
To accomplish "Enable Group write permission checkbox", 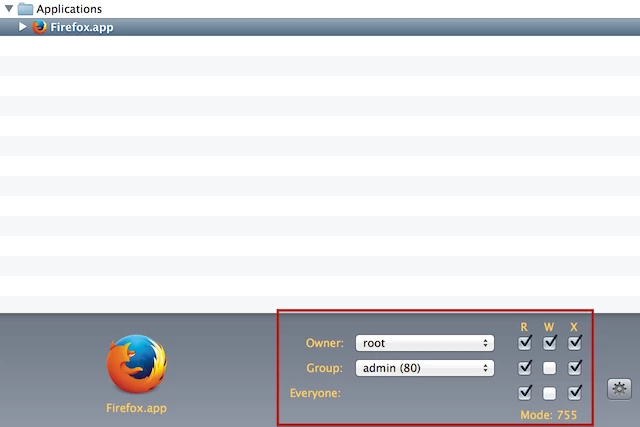I will [x=549, y=368].
